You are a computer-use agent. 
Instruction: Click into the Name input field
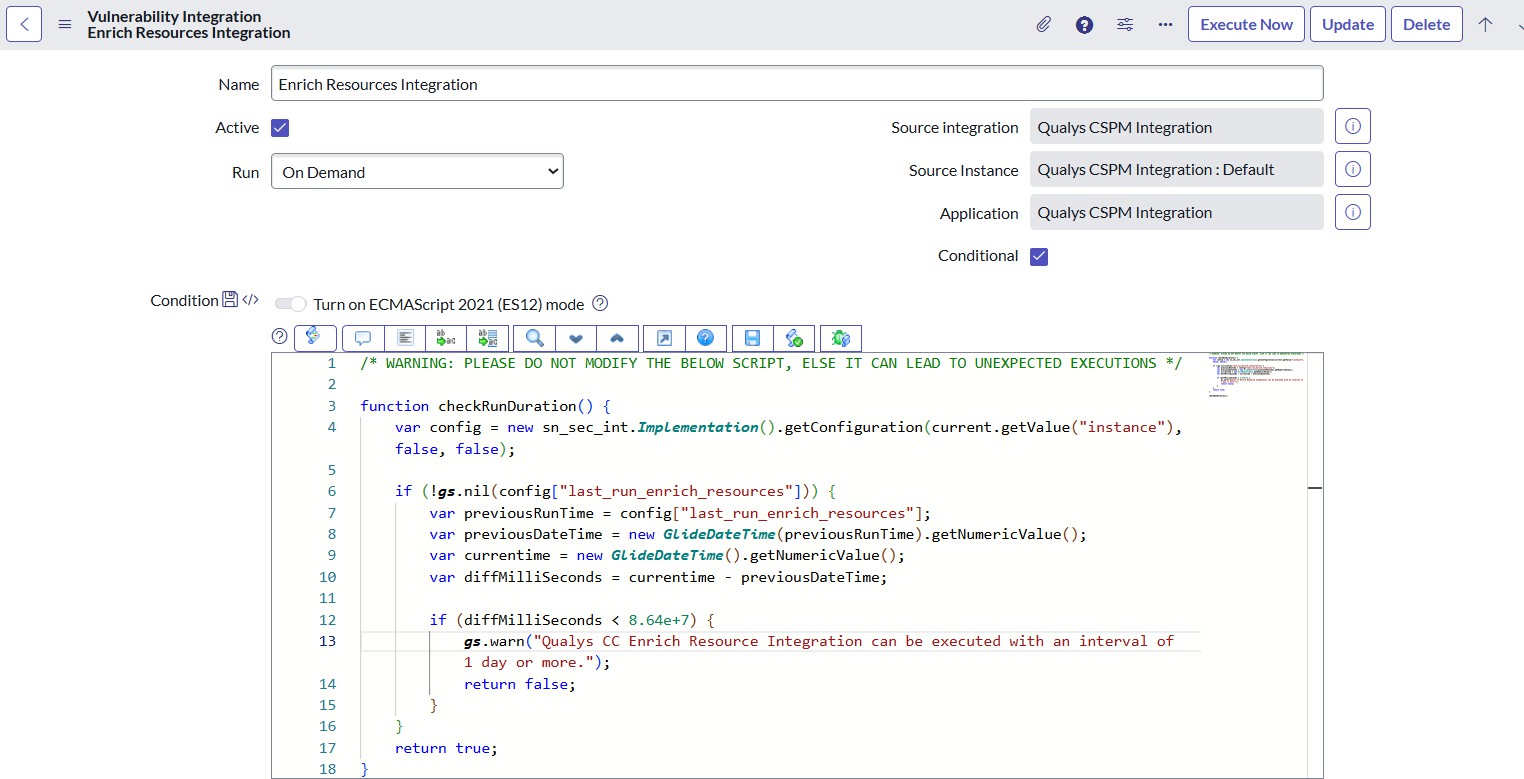797,84
